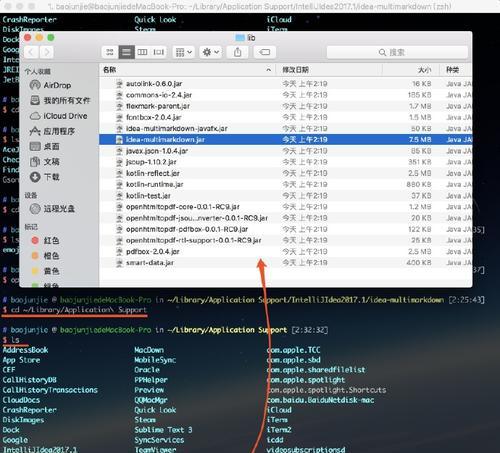Select openhtmltopdf-core-0.0.1-RC9.jar file
The height and width of the screenshot is (453, 500).
(x=285, y=207)
